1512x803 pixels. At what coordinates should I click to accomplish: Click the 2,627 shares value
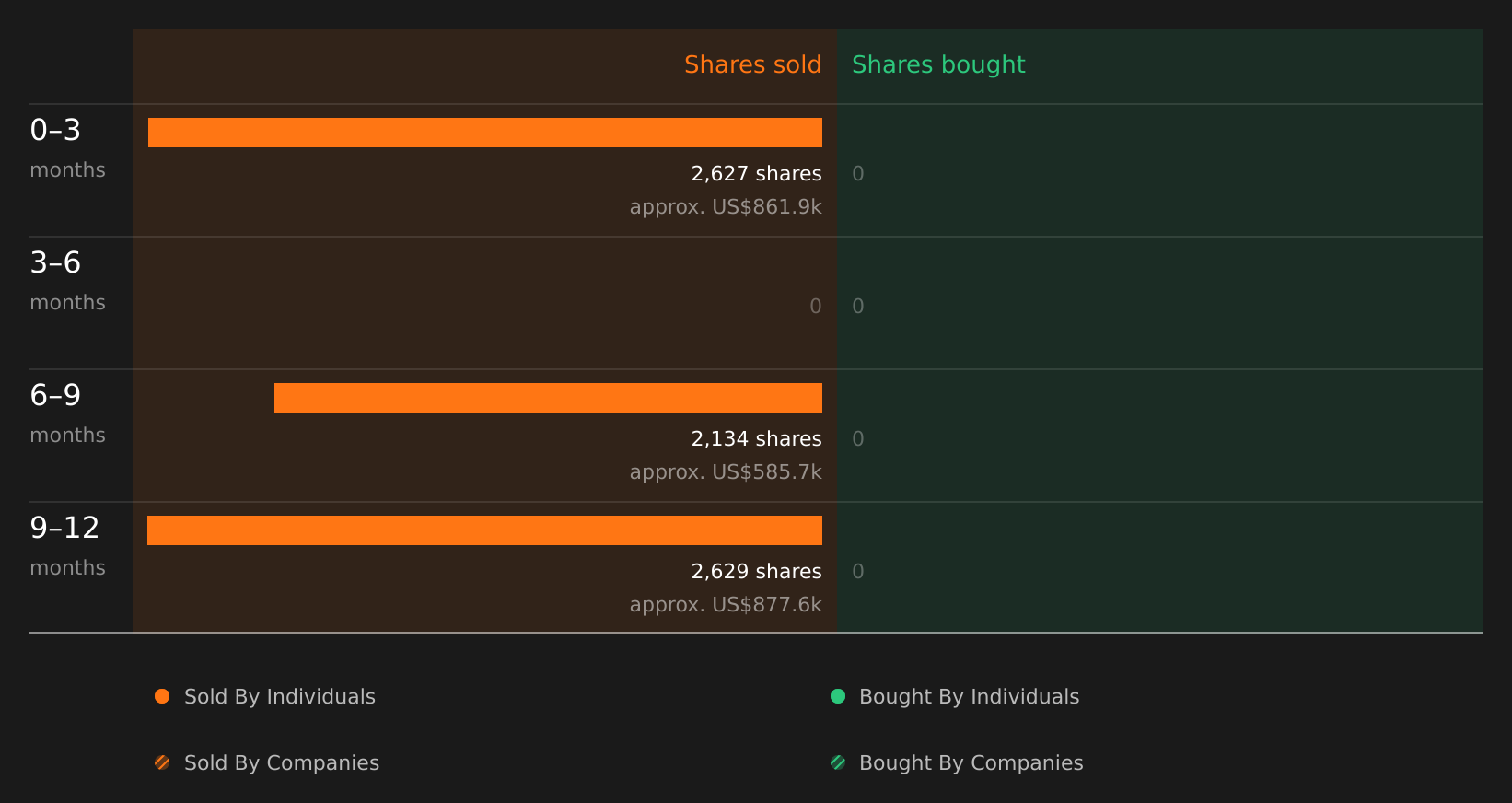756,173
